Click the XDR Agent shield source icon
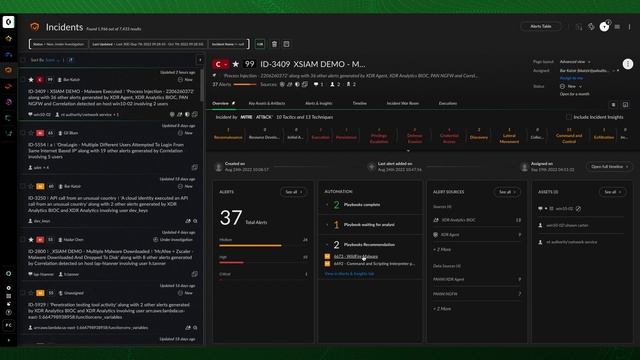Viewport: 640px width, 360px height. 436,235
